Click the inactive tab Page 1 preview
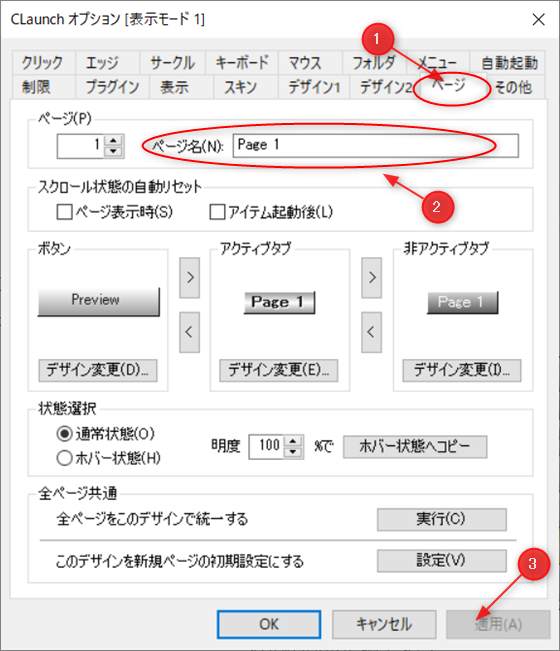This screenshot has height=651, width=560. pos(463,302)
